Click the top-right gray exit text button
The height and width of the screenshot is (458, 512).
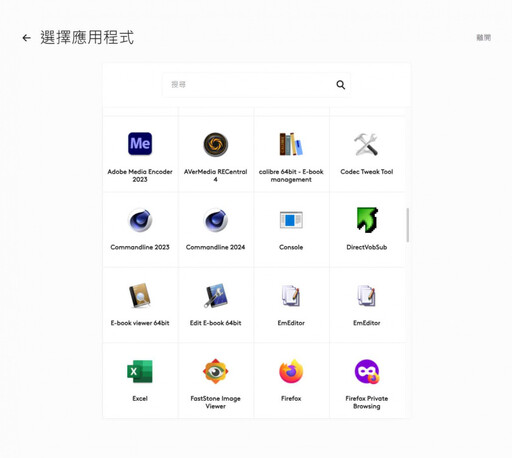point(483,38)
